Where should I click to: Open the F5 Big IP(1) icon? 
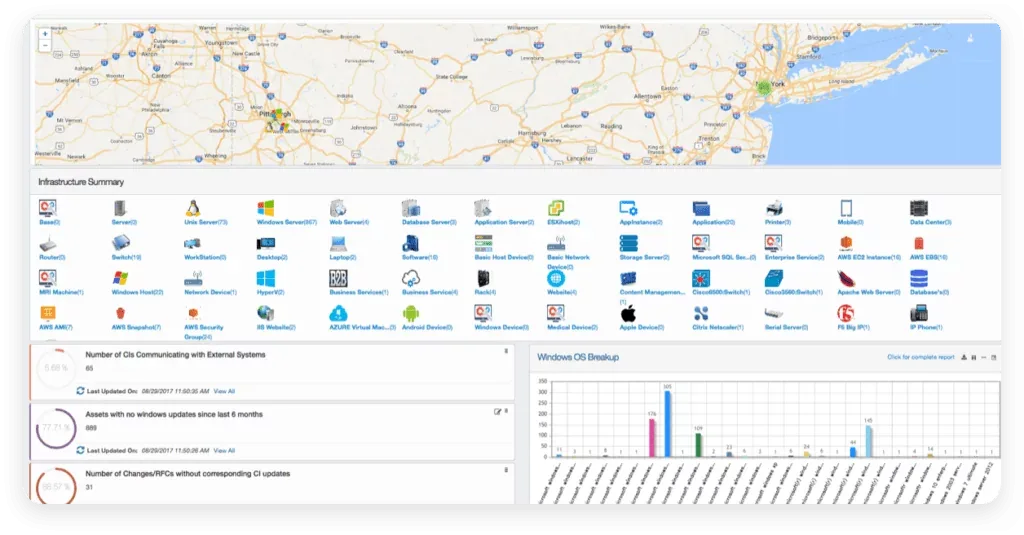tap(846, 314)
